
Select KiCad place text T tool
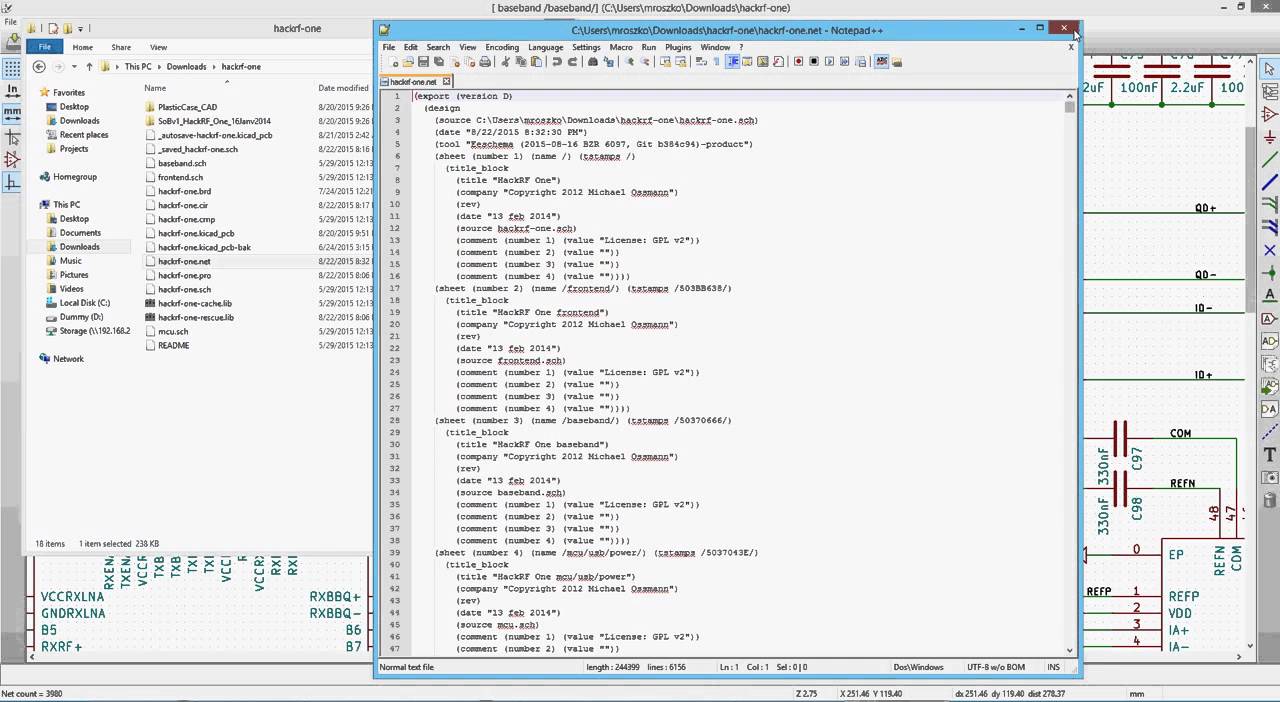coord(1269,453)
